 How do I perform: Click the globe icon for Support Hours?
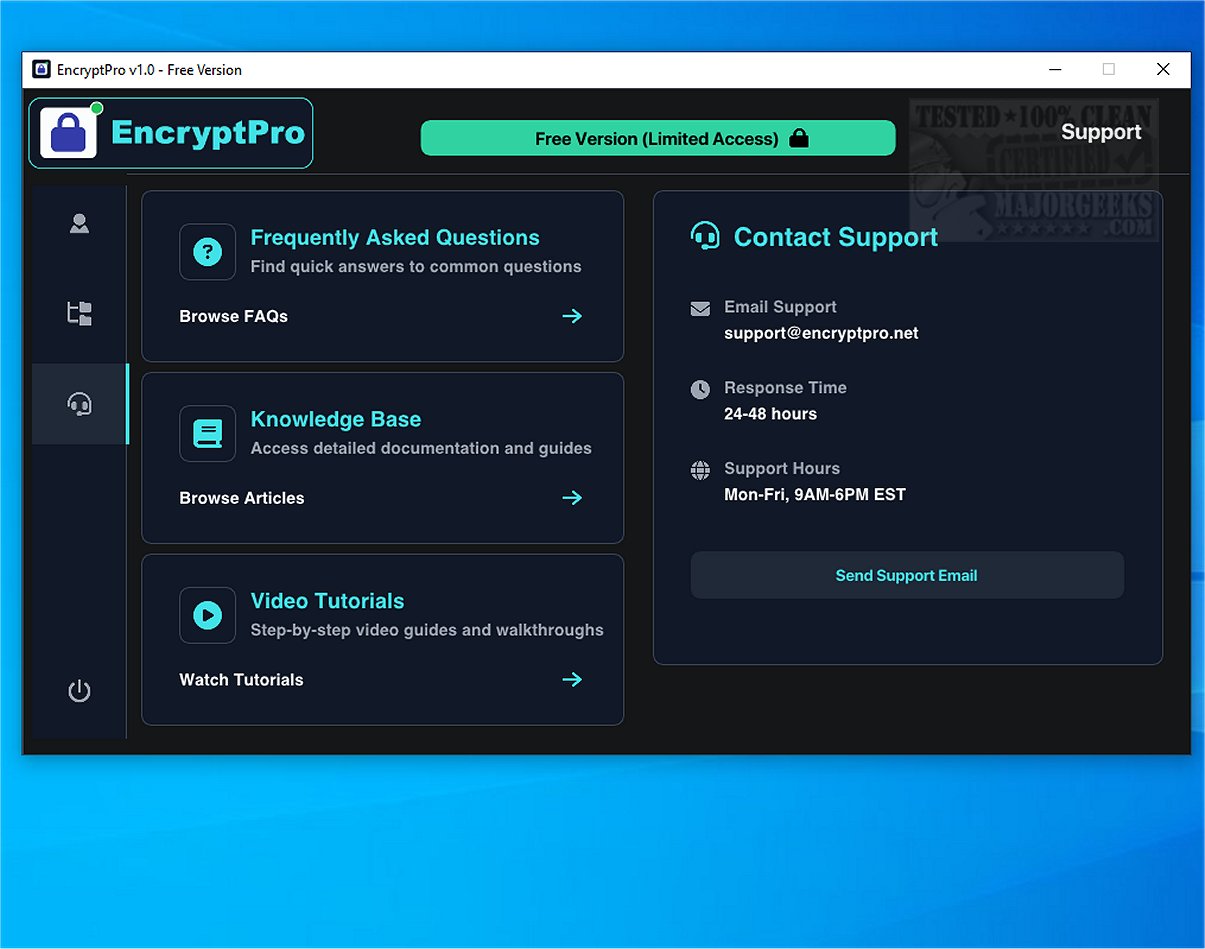(700, 470)
